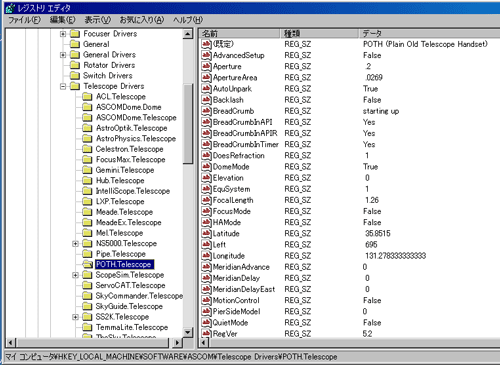Select the MeadeEx.Telescope key
This screenshot has width=500, height=365.
tap(129, 223)
